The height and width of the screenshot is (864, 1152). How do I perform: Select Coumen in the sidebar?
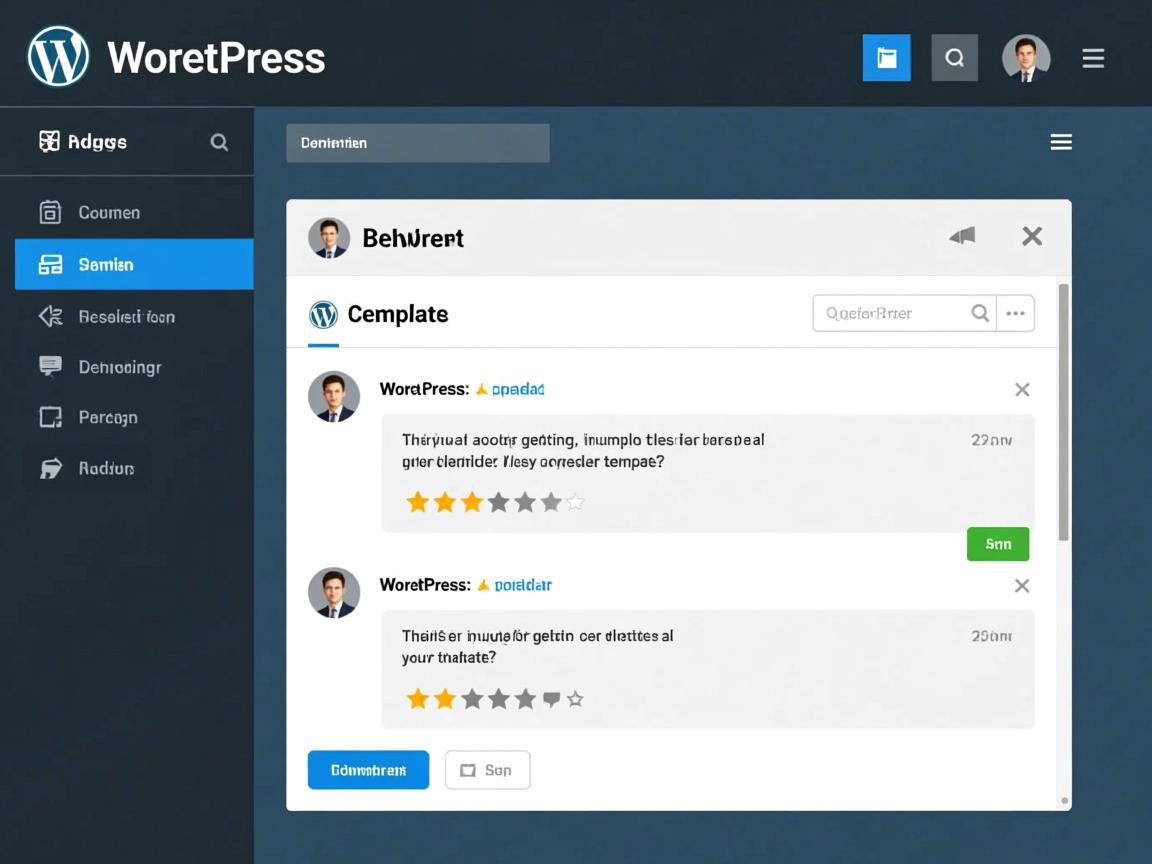tap(108, 212)
